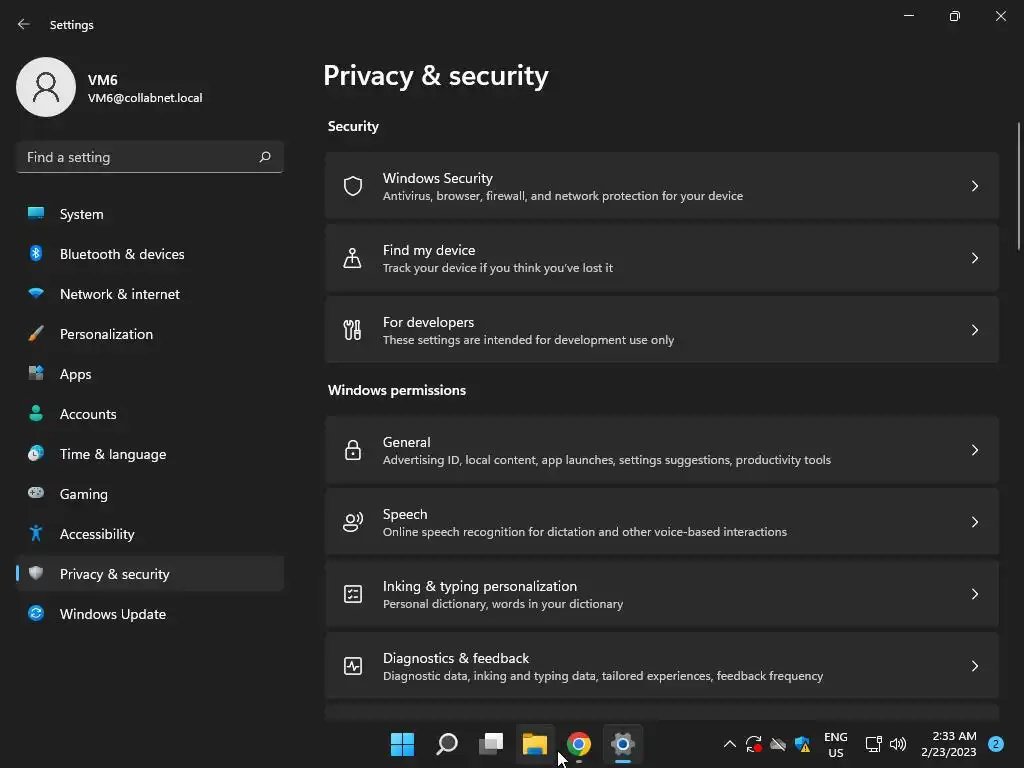Viewport: 1024px width, 768px height.
Task: Click the Find my device icon
Action: (353, 258)
